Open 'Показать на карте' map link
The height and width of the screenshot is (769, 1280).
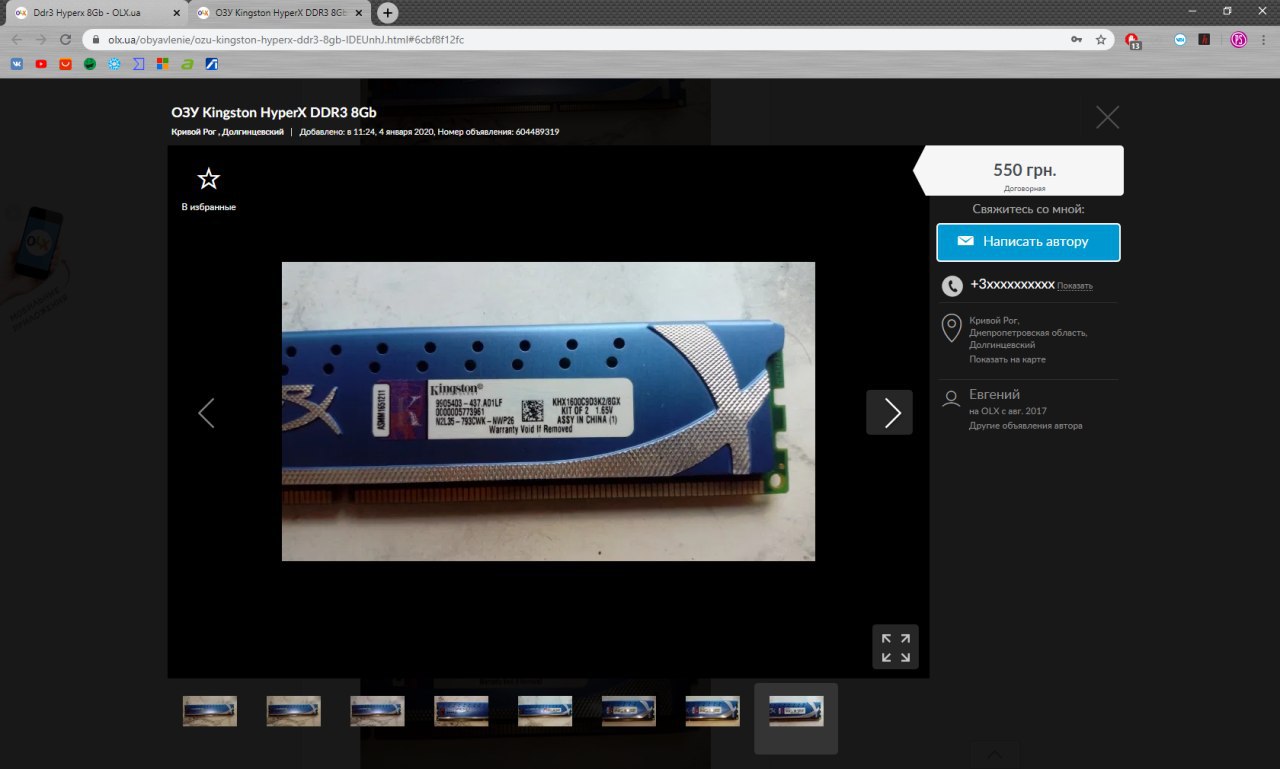[1007, 359]
